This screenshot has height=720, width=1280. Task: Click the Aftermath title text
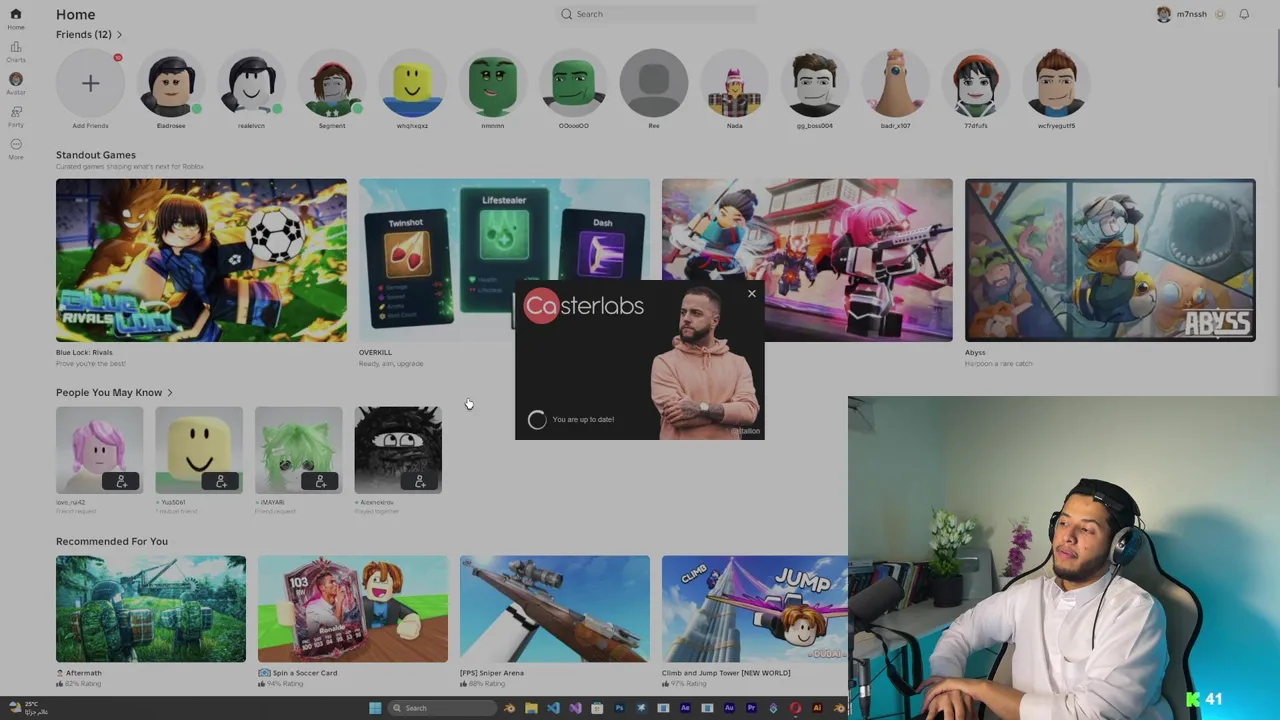[x=83, y=673]
